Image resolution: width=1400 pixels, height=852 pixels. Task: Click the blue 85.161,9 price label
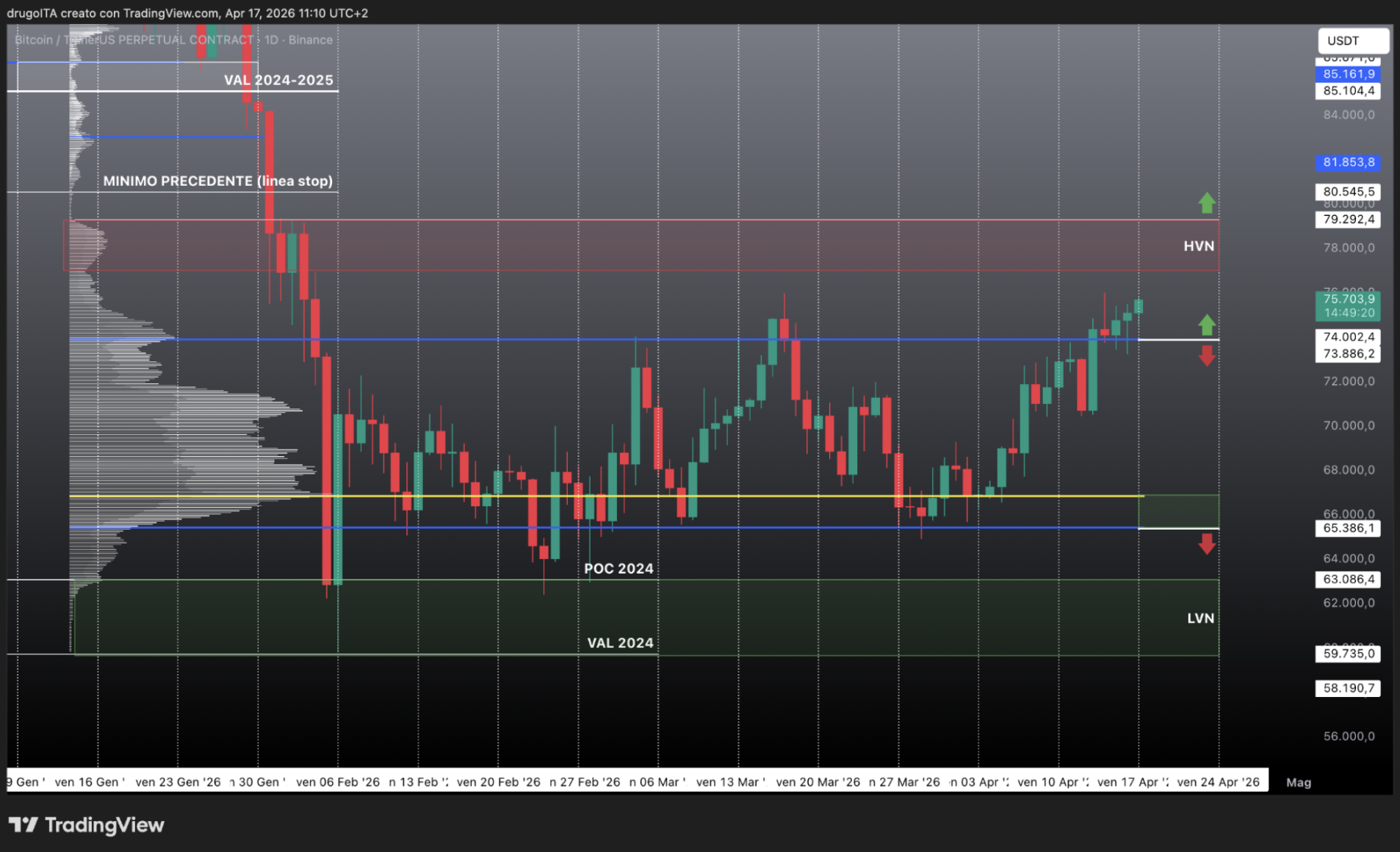click(1348, 74)
